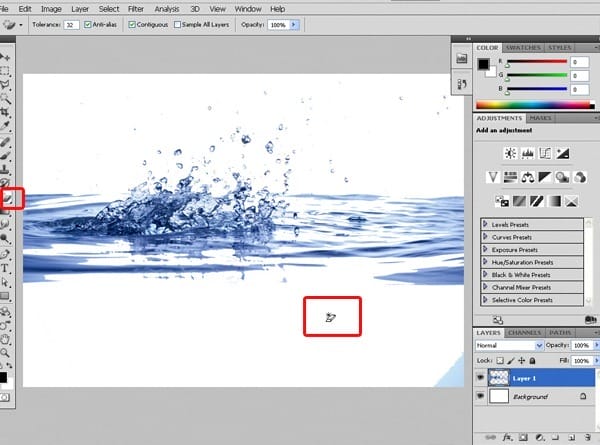Add a Channel Mixer adjustment icon
The width and height of the screenshot is (600, 445).
(580, 177)
